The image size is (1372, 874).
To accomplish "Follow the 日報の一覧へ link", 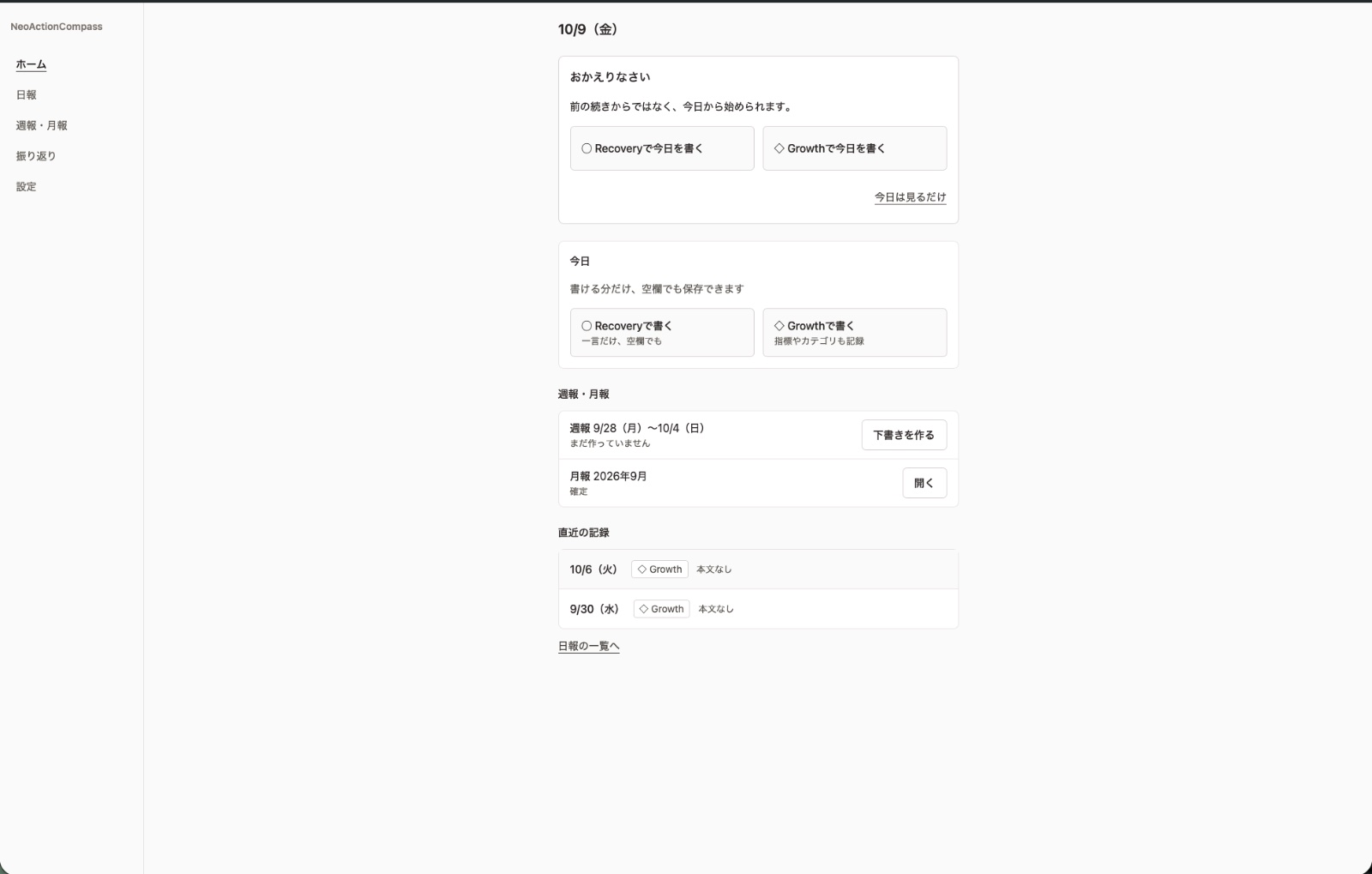I will click(589, 646).
